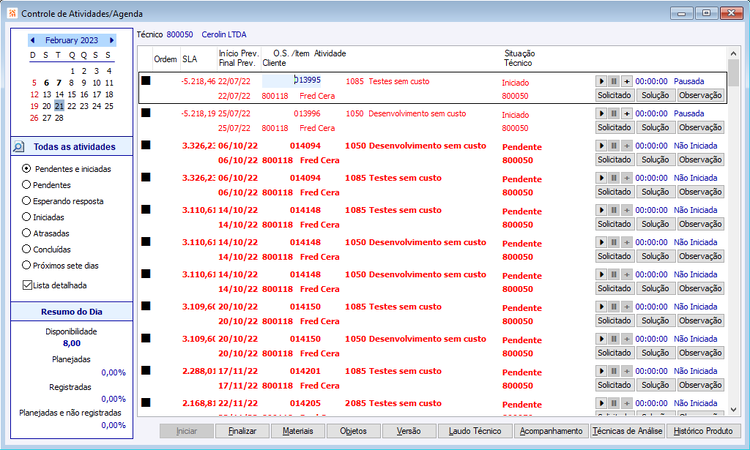The image size is (750, 450).
Task: Advance calendar to next month arrow
Action: (x=111, y=40)
